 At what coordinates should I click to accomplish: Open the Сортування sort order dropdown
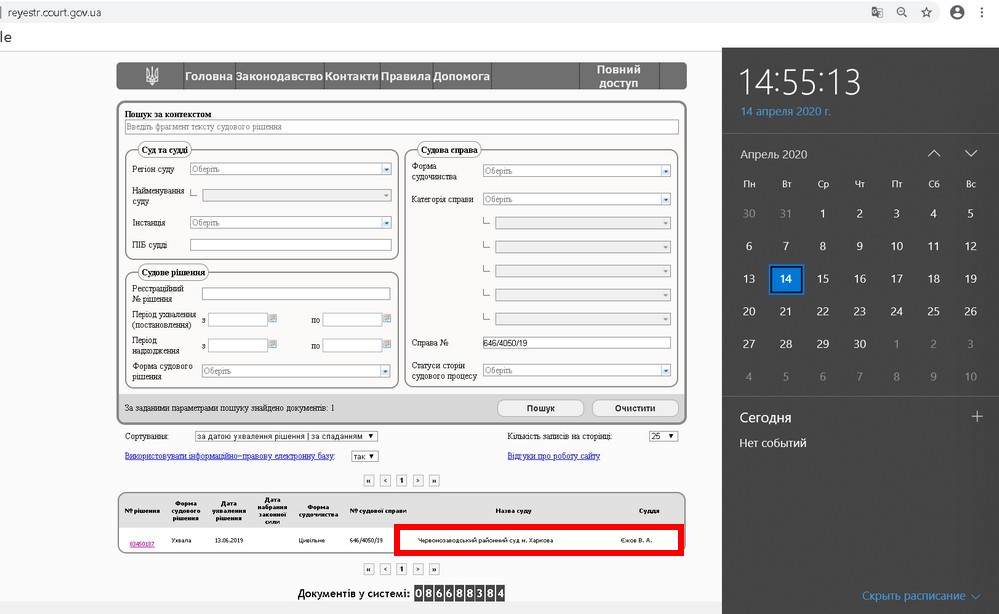coord(286,436)
